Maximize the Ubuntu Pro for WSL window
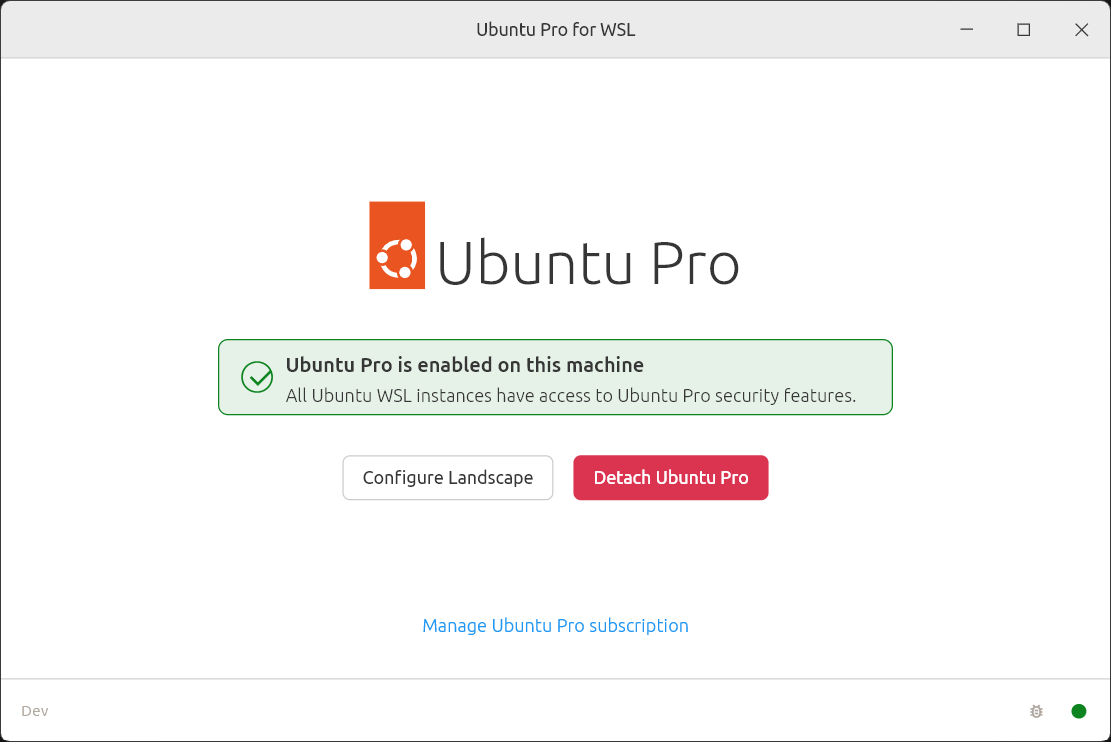 [x=1023, y=30]
